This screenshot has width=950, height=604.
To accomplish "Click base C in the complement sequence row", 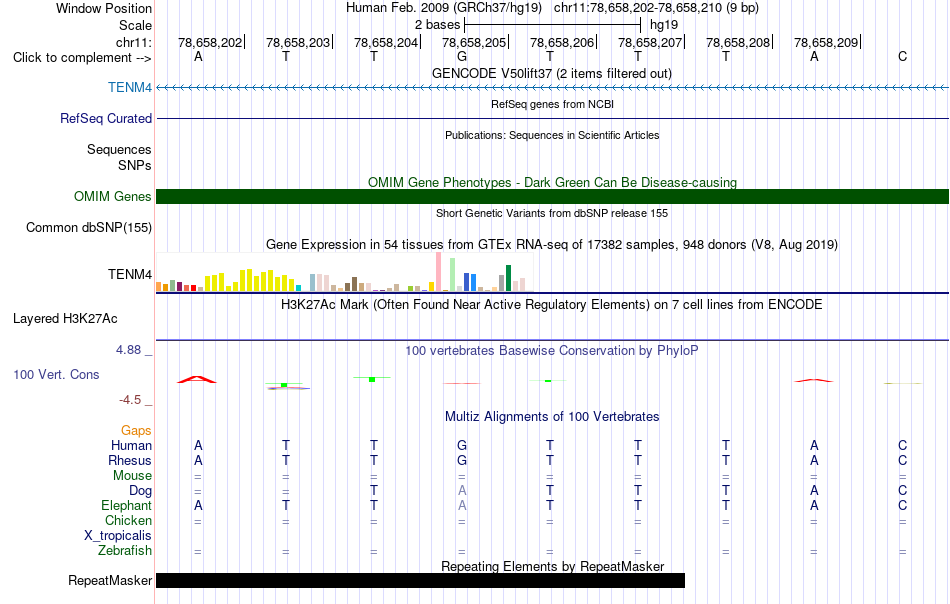I will [902, 57].
